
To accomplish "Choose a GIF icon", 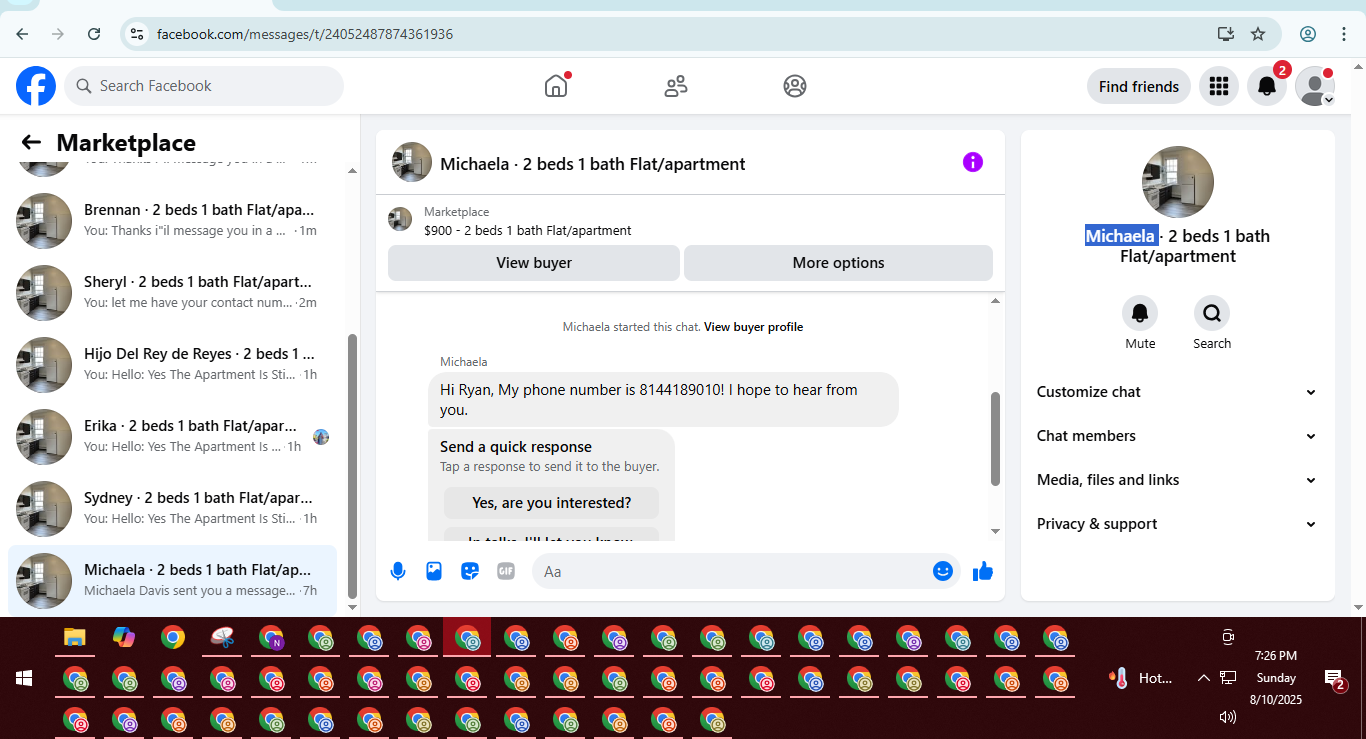I will coord(506,571).
